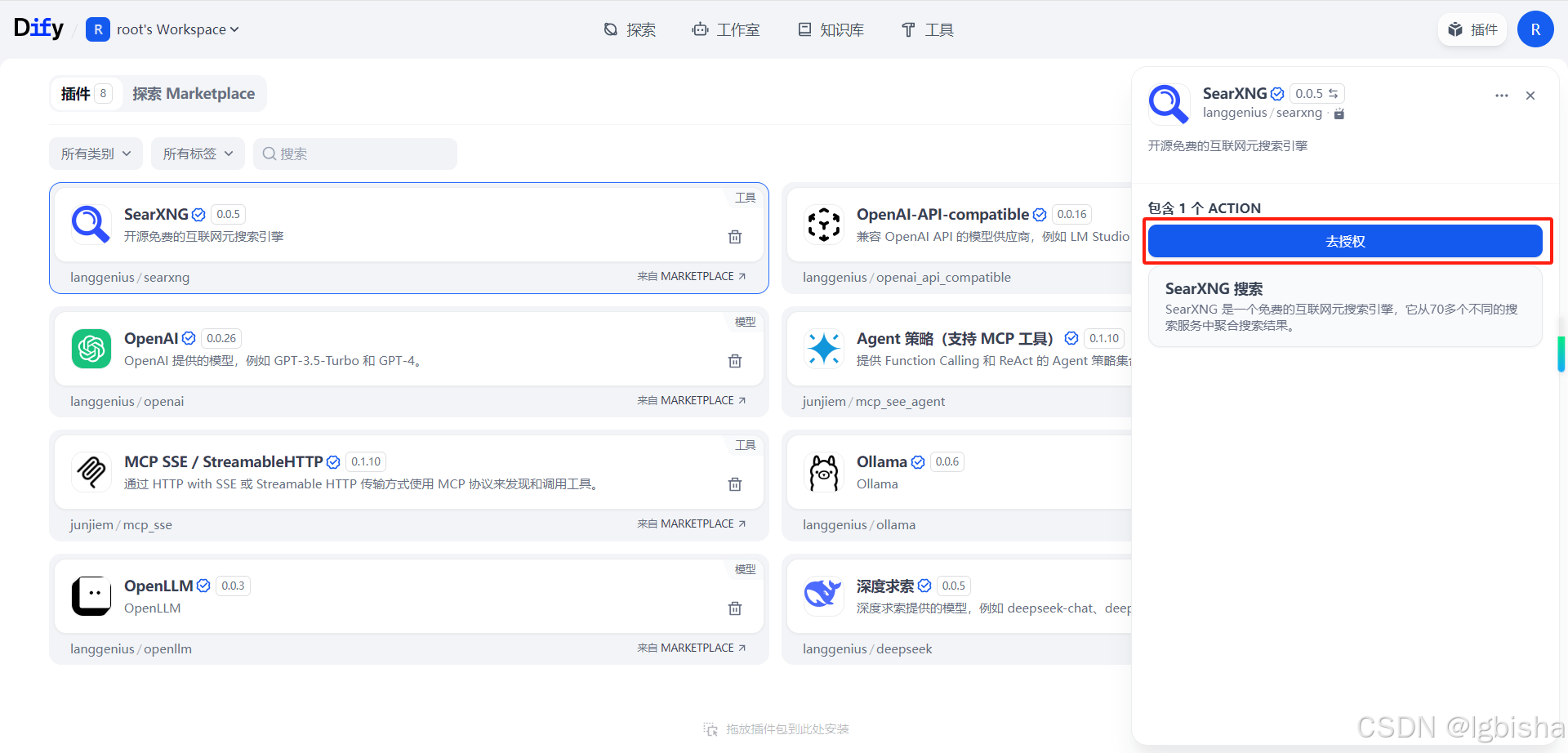Delete MCP SSE plugin via trash icon
The image size is (1568, 753).
click(x=735, y=484)
